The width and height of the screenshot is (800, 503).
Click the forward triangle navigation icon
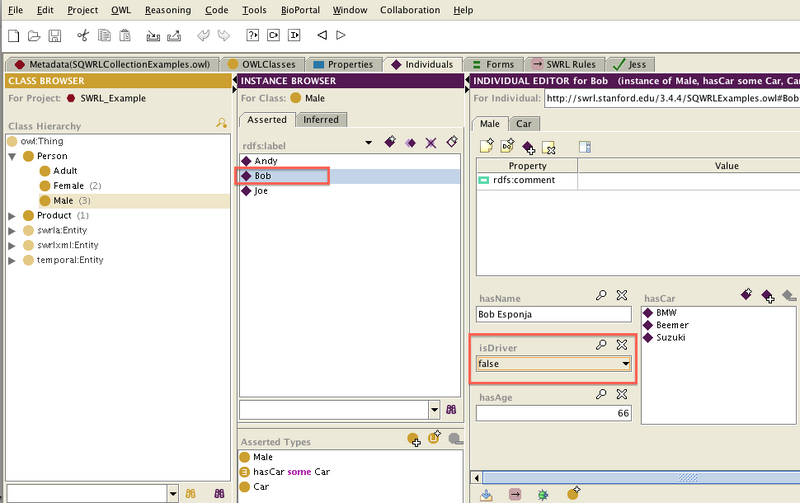(341, 35)
